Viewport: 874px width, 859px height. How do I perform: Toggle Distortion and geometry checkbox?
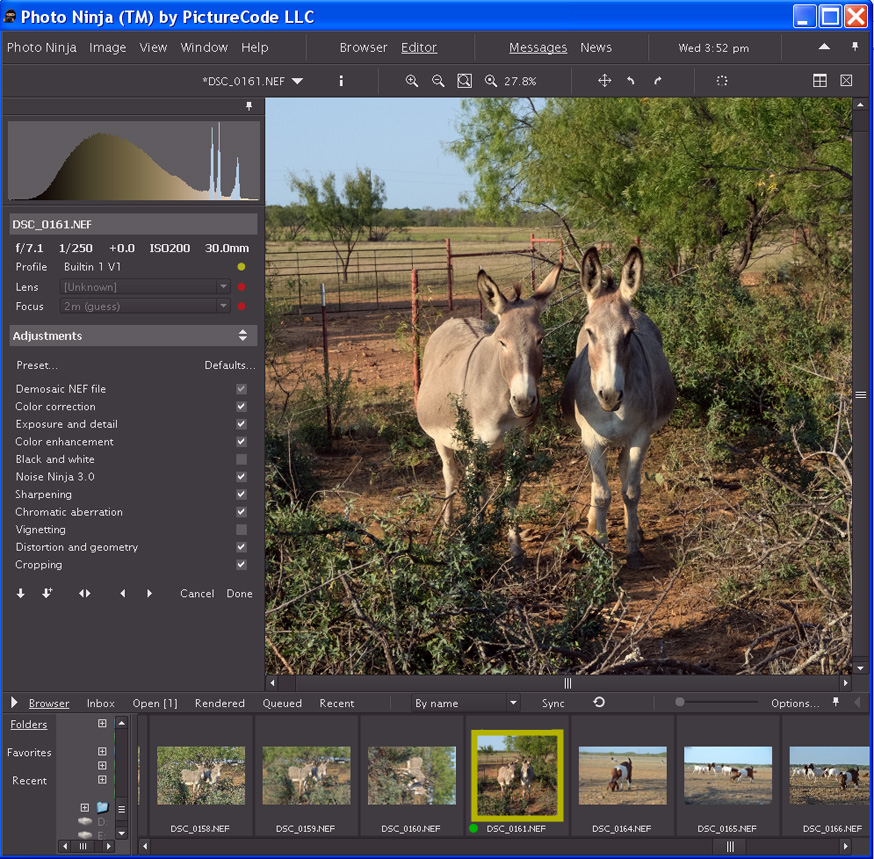coord(241,547)
